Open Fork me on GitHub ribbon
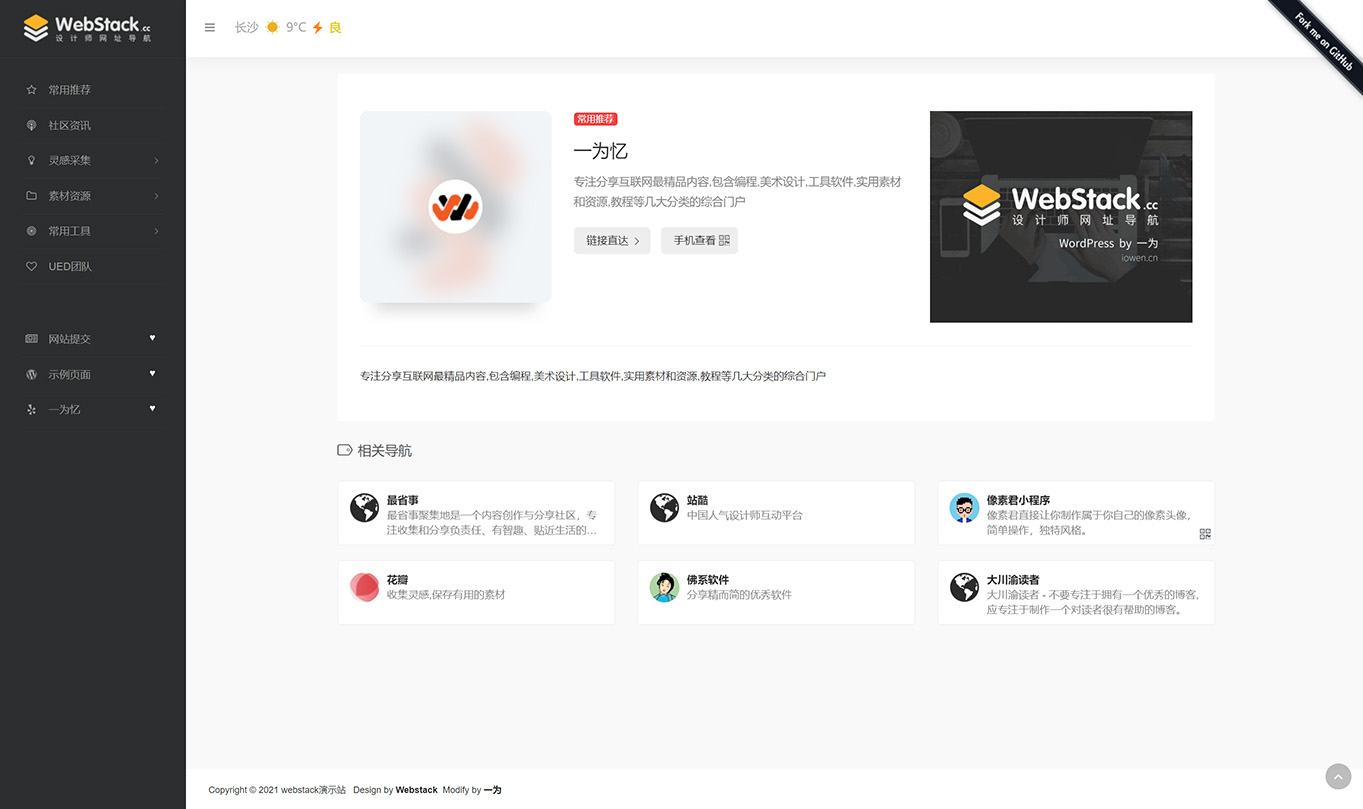The height and width of the screenshot is (809, 1363). (1322, 40)
